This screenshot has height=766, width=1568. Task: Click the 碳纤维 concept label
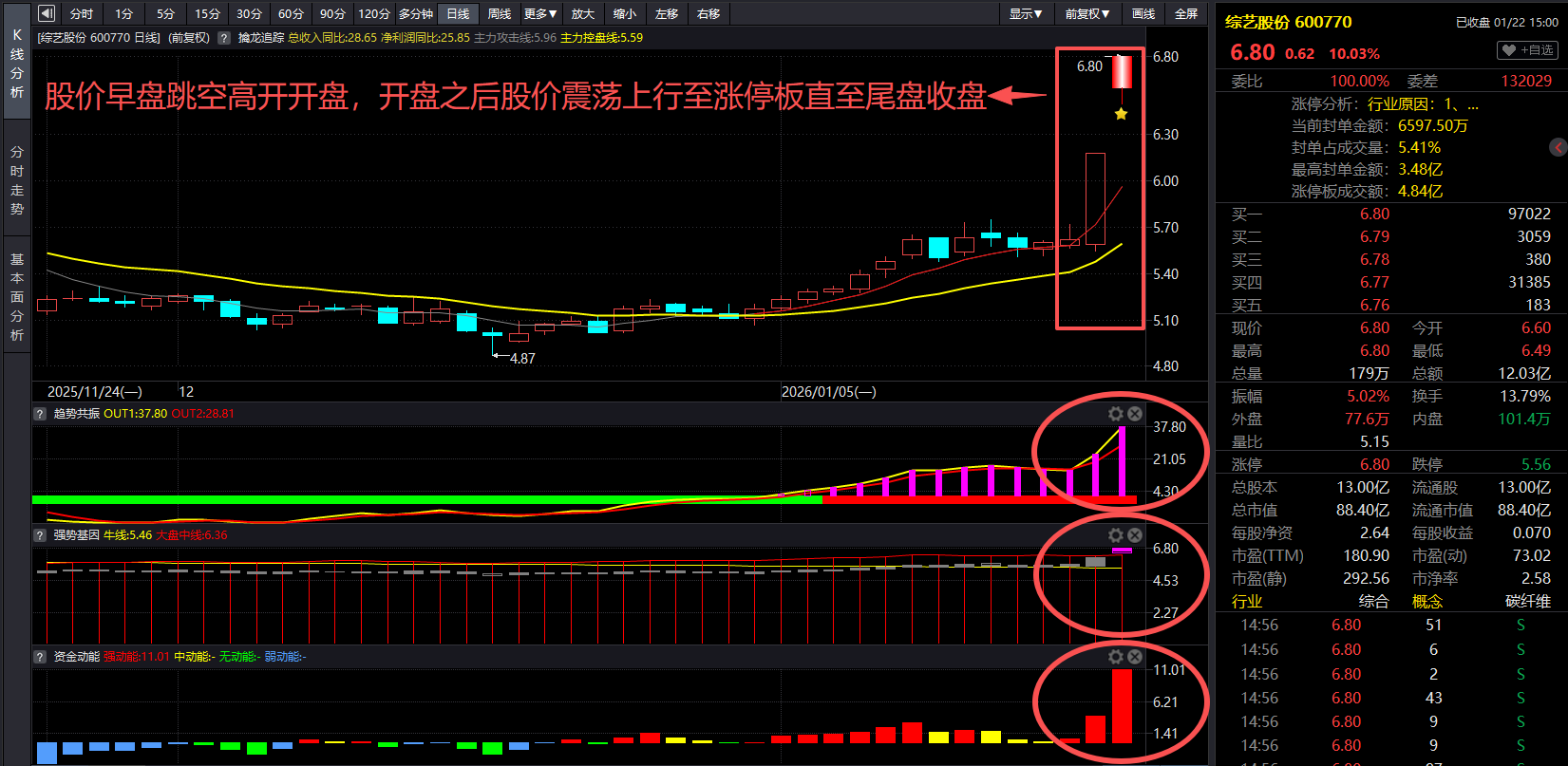tap(1528, 601)
